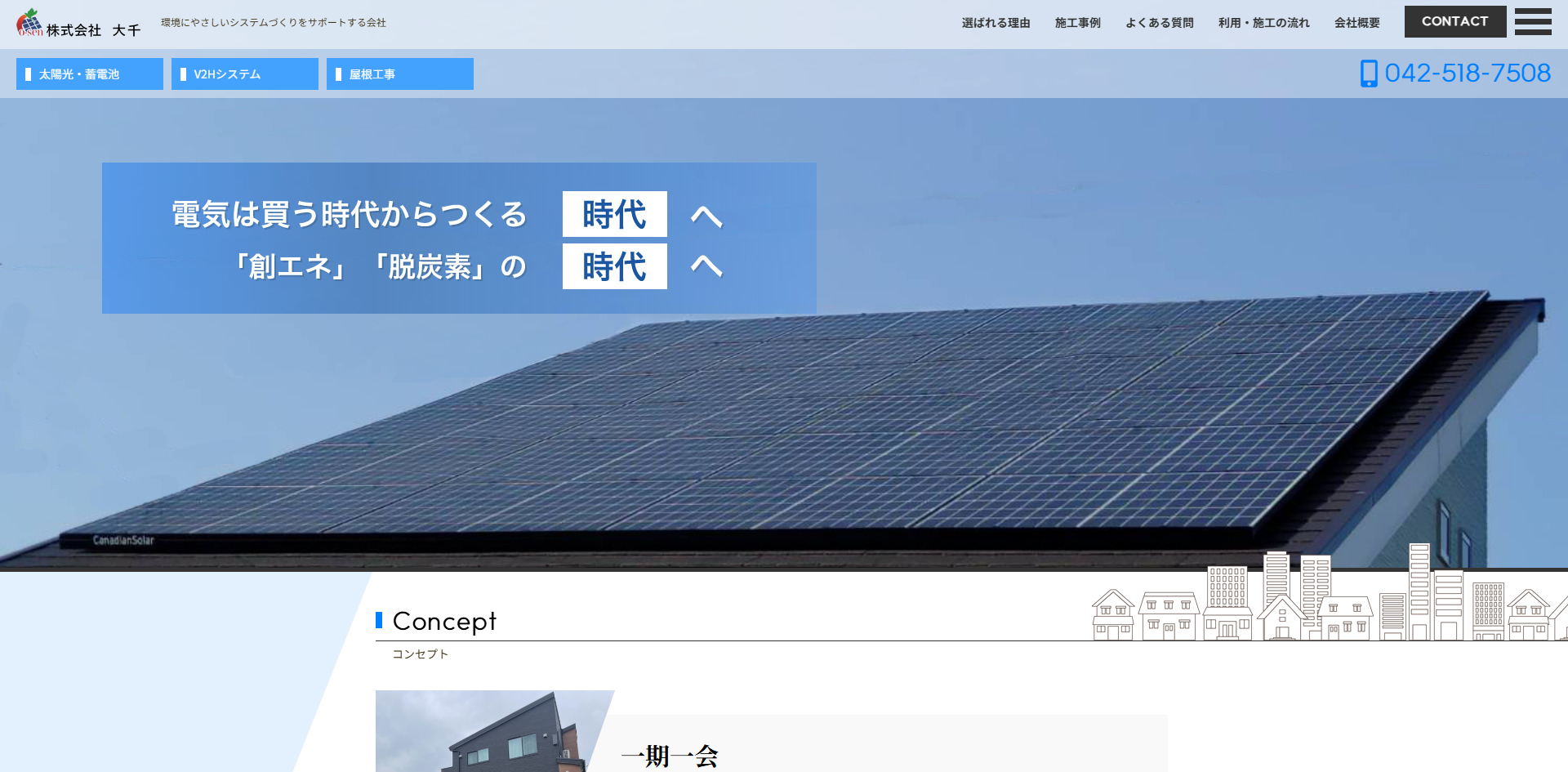Click the Concept section heading
The width and height of the screenshot is (1568, 772).
tap(444, 621)
